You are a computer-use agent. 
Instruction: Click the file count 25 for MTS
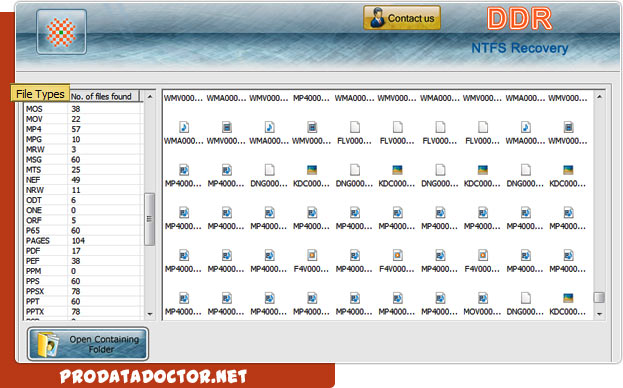[76, 170]
